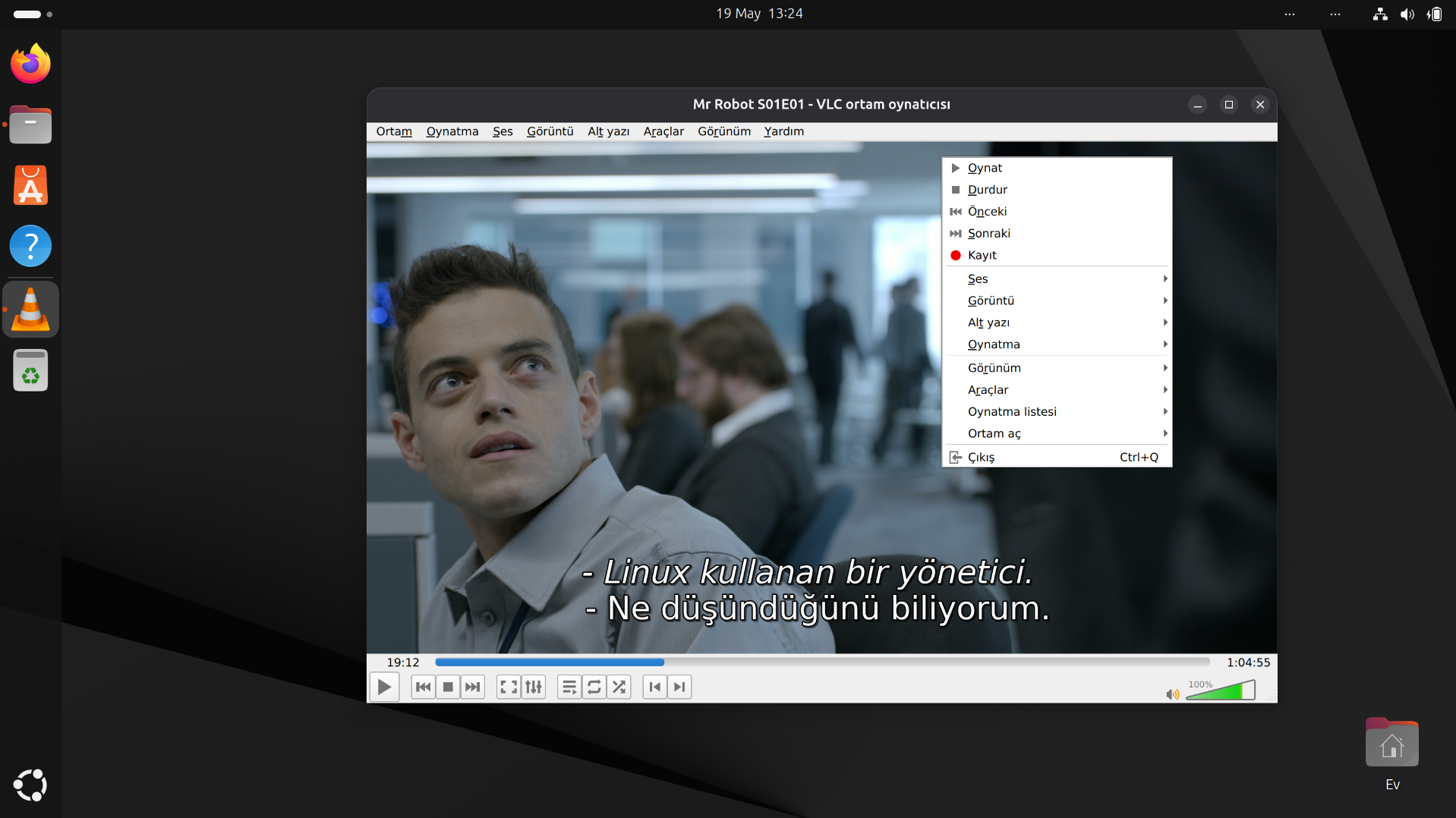Choose Durdur in the context menu
This screenshot has height=818, width=1456.
click(x=1057, y=190)
